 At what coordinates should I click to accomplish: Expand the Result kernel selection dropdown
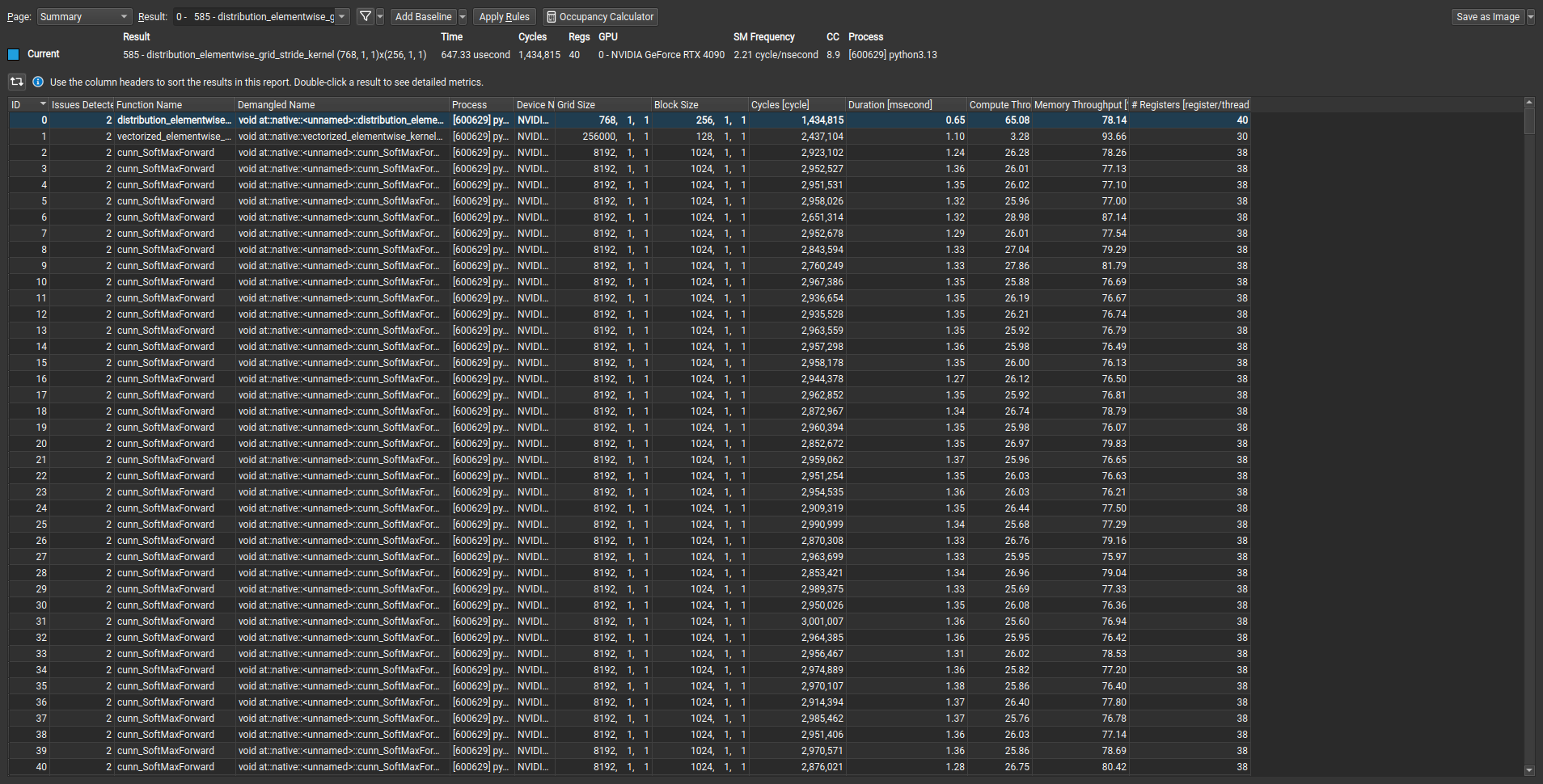(342, 16)
